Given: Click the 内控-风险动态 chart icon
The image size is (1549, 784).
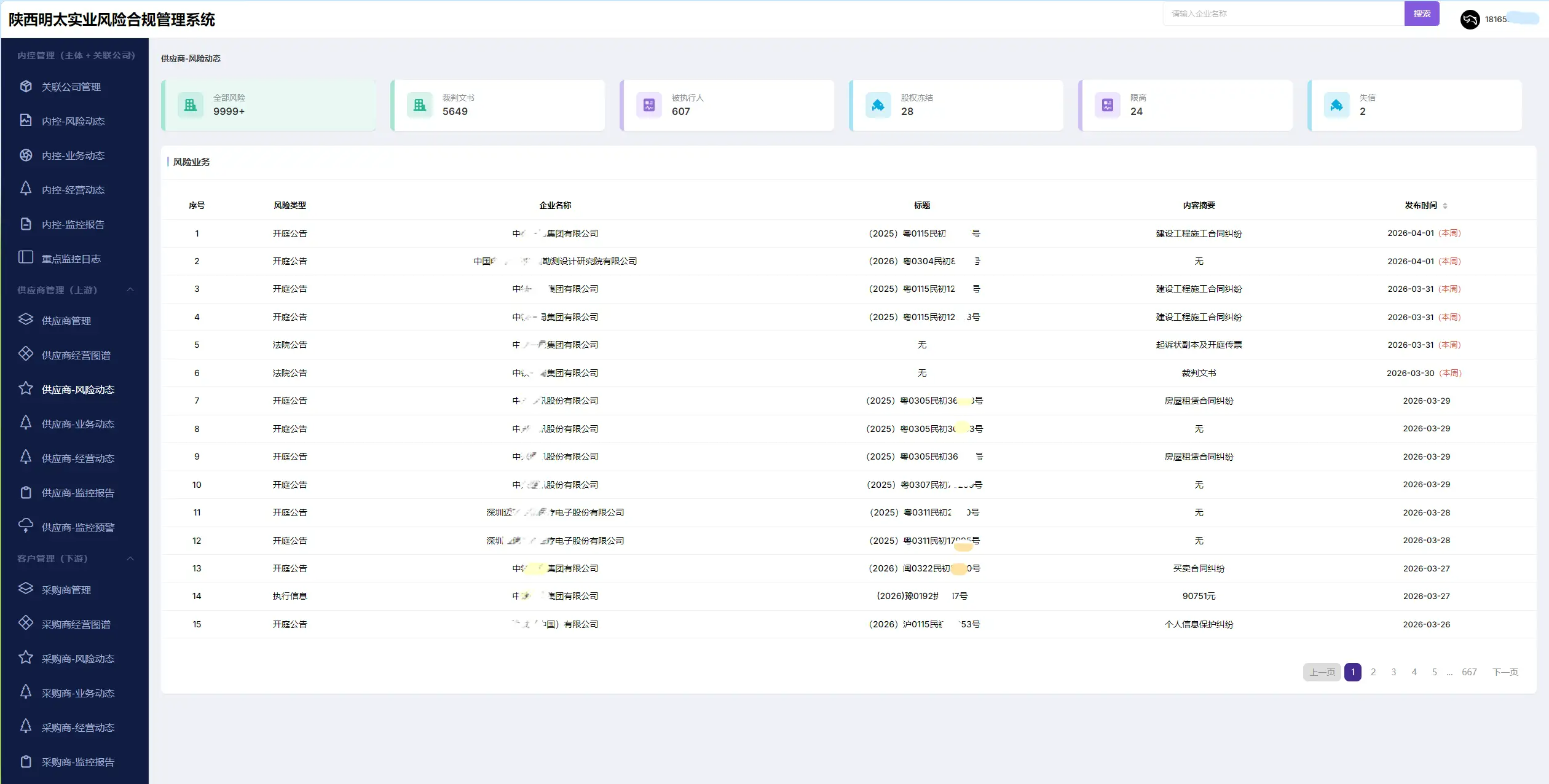Looking at the screenshot, I should coord(26,120).
